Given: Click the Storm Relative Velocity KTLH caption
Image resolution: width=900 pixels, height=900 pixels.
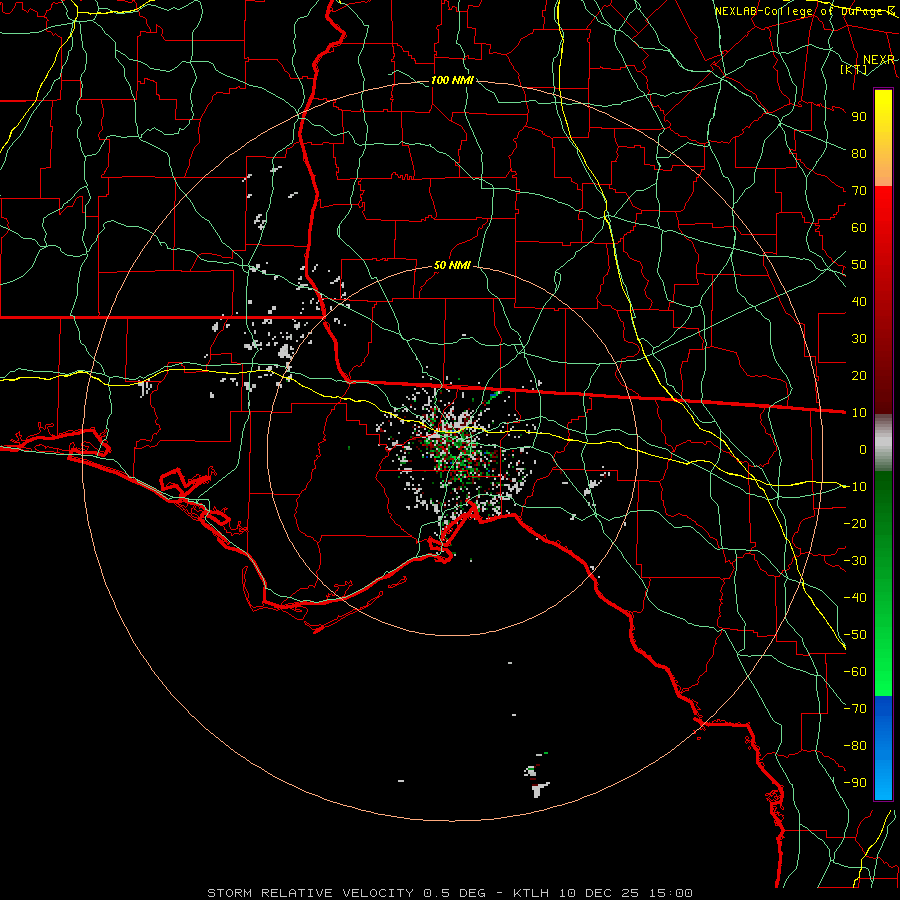Looking at the screenshot, I should coord(449,893).
